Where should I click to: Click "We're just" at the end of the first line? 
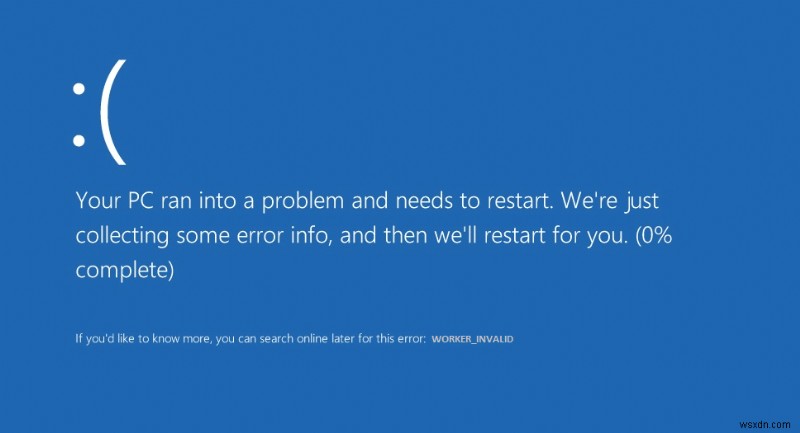610,202
